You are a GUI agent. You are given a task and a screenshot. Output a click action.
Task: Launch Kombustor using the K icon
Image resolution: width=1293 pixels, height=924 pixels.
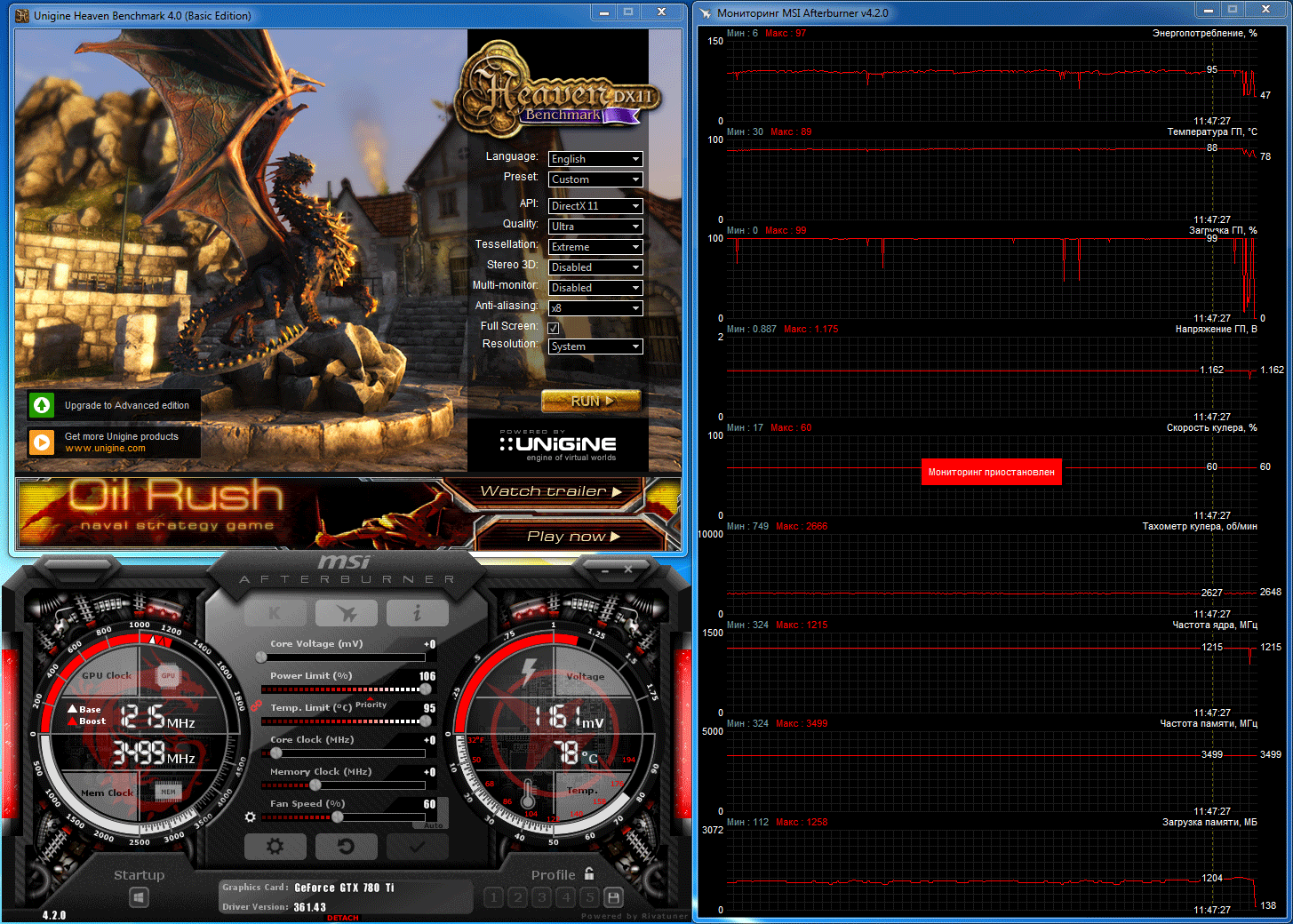click(275, 612)
